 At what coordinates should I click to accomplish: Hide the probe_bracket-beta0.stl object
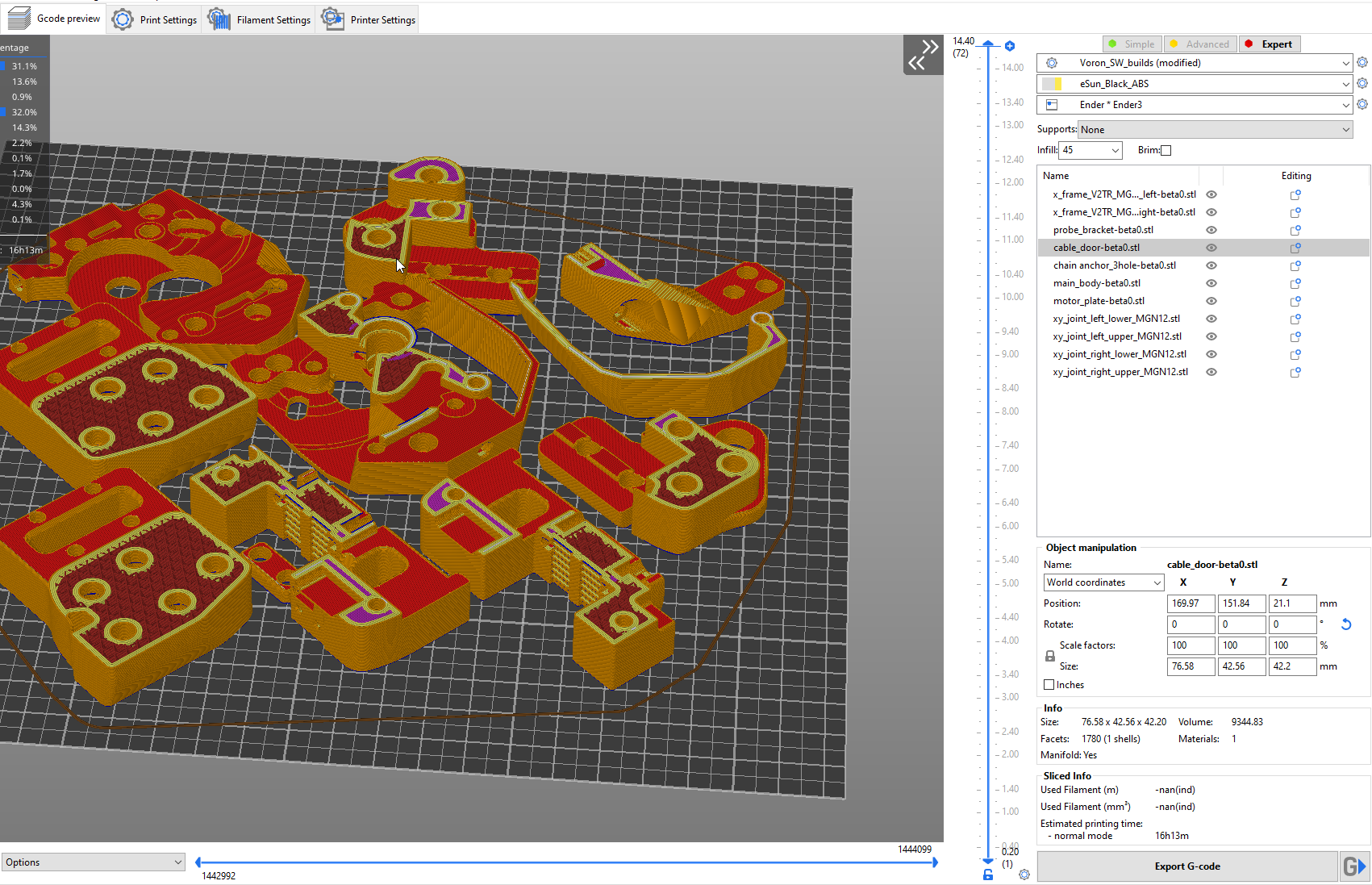[x=1211, y=230]
